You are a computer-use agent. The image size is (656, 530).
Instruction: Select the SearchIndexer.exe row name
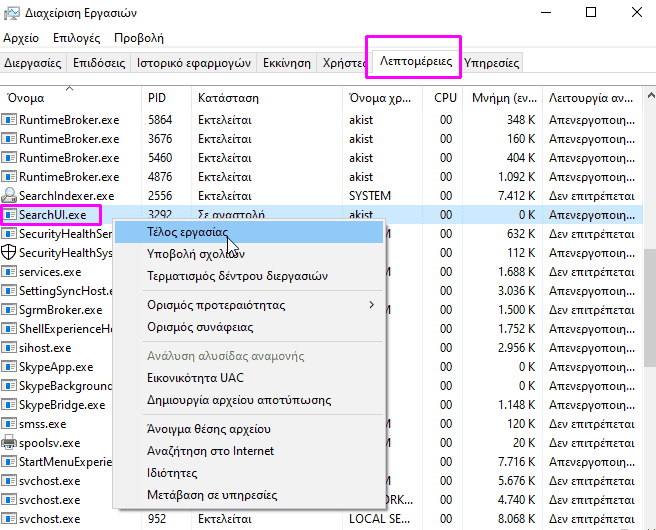tap(67, 196)
